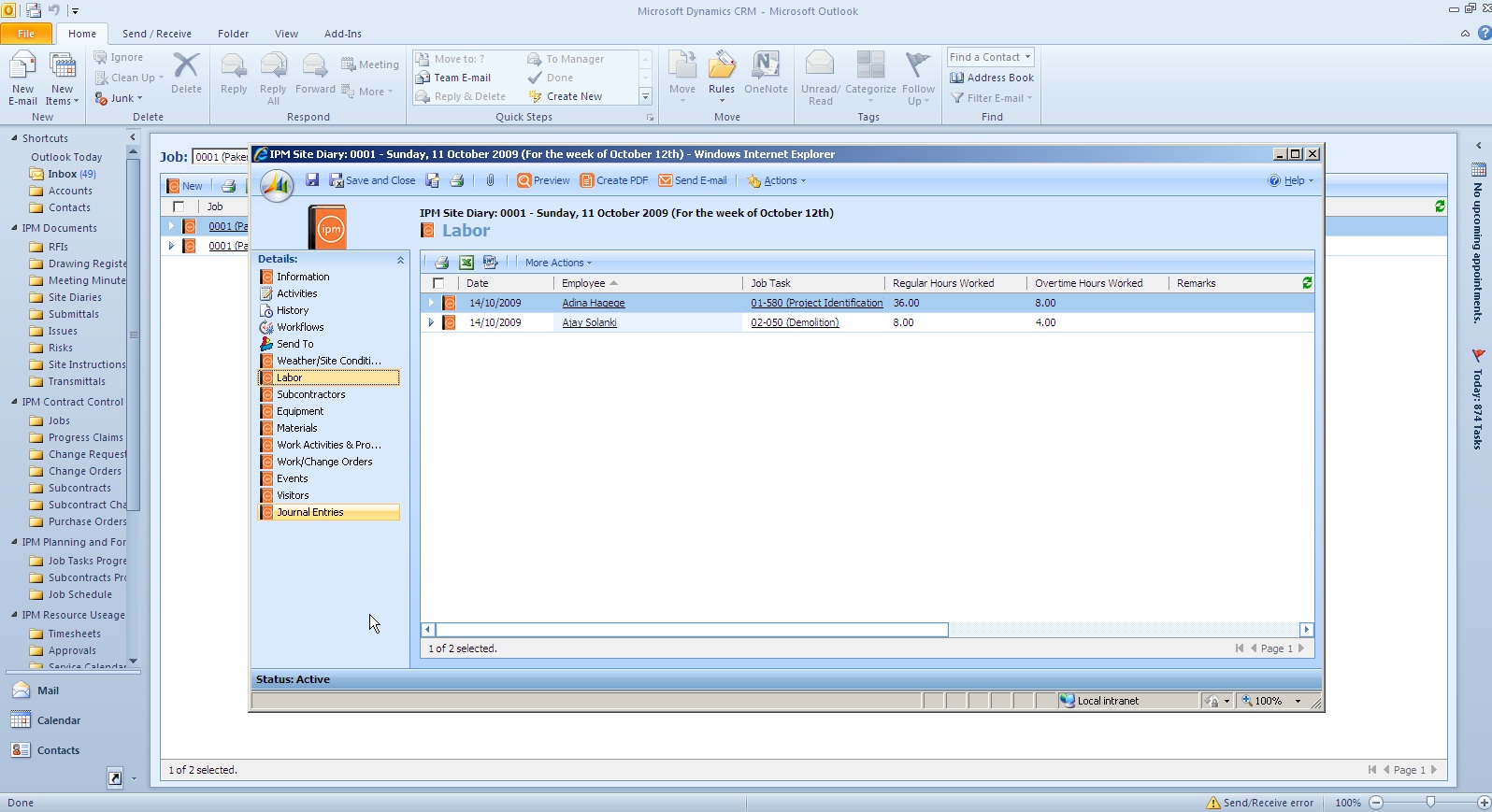Open the Help dropdown in Site Diary

click(x=1291, y=180)
